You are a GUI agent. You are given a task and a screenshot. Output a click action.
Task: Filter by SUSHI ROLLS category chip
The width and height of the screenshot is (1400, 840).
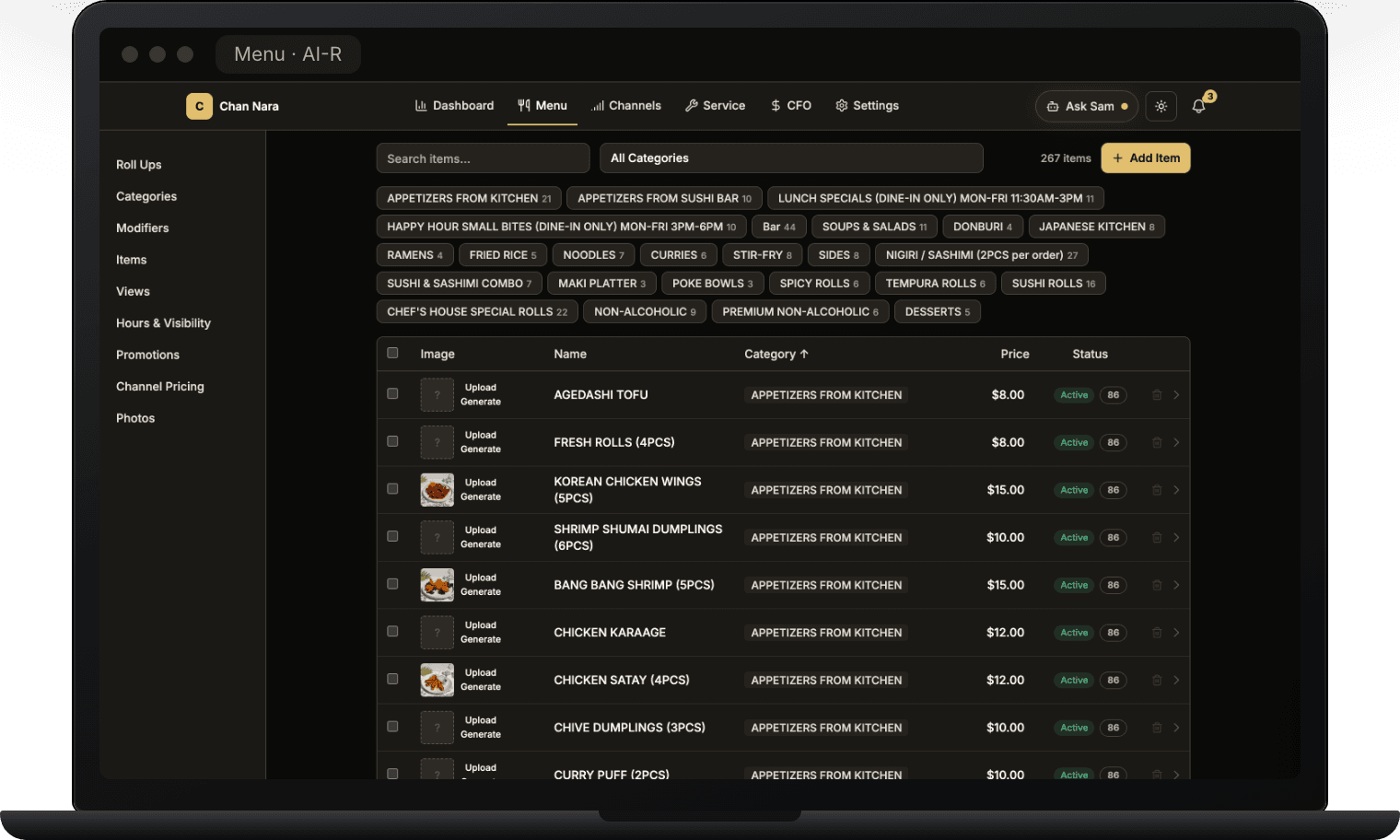(x=1054, y=284)
